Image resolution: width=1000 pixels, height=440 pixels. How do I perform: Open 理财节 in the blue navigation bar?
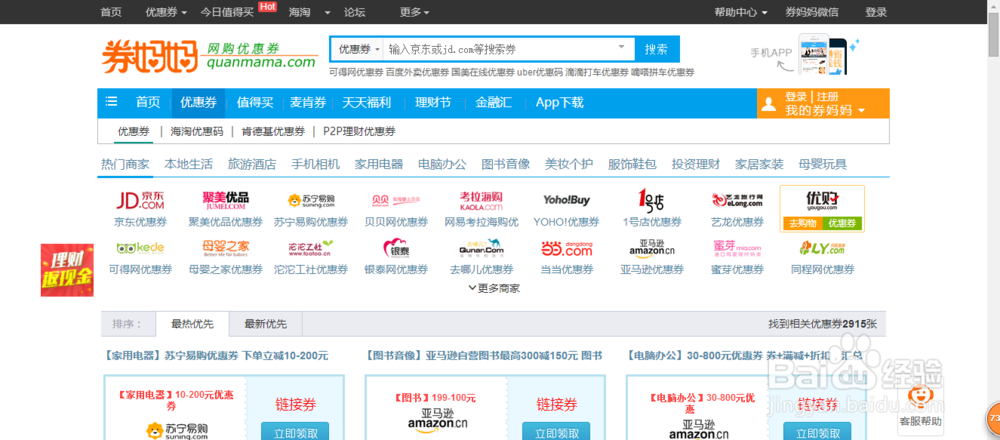click(432, 103)
